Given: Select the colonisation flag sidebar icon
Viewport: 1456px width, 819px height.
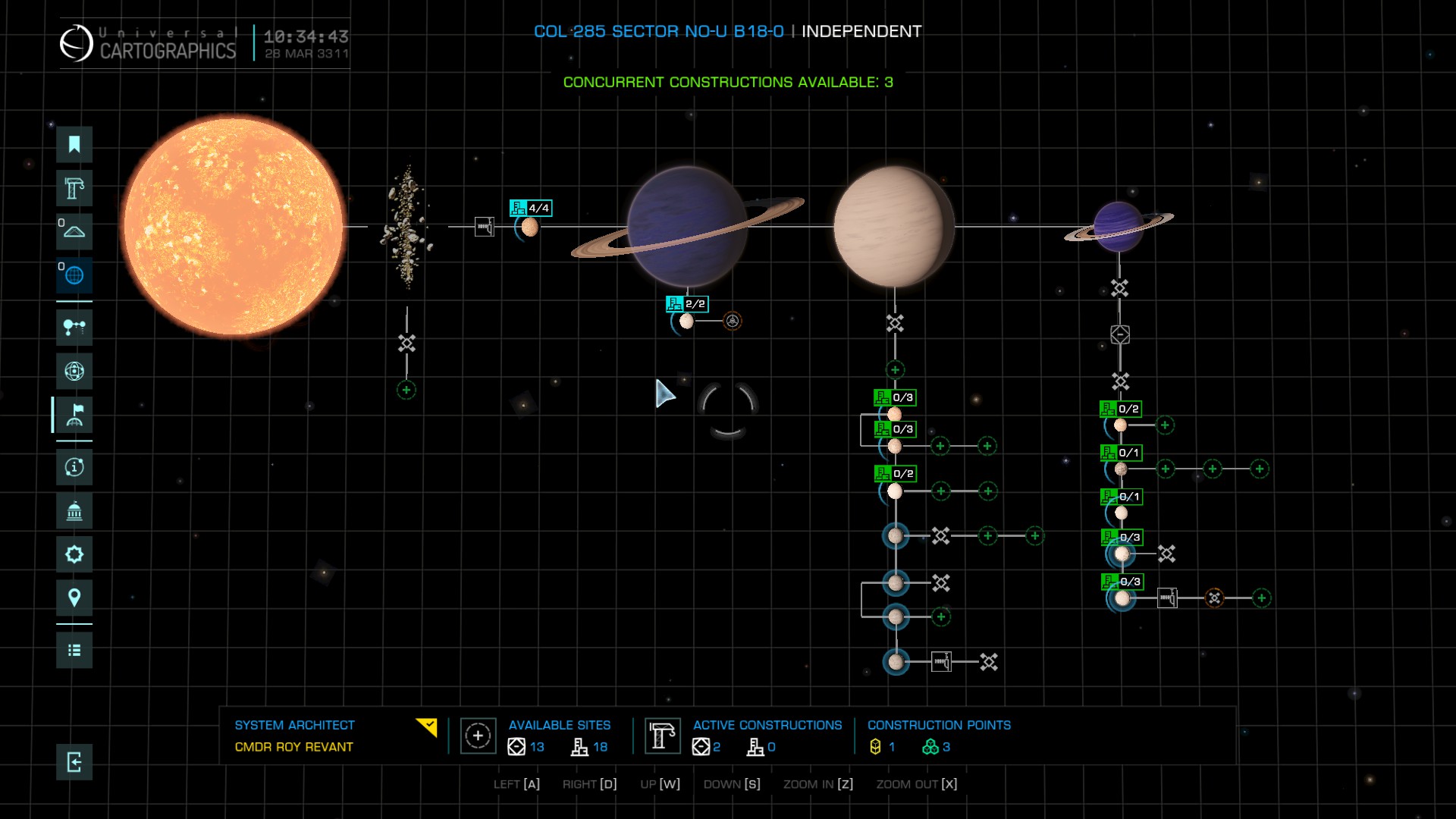Looking at the screenshot, I should click(x=74, y=415).
